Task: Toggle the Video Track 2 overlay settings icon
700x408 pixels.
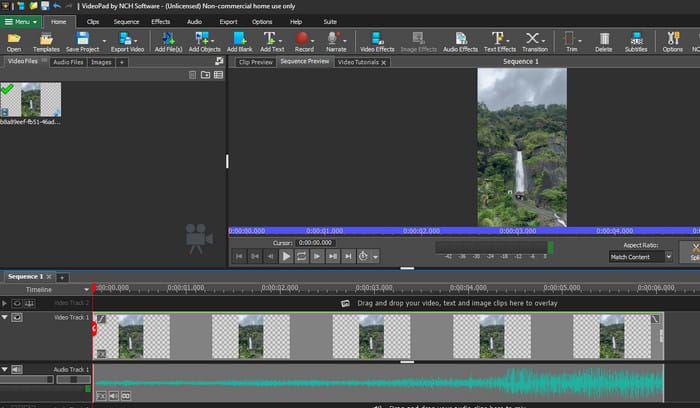Action: 29,304
